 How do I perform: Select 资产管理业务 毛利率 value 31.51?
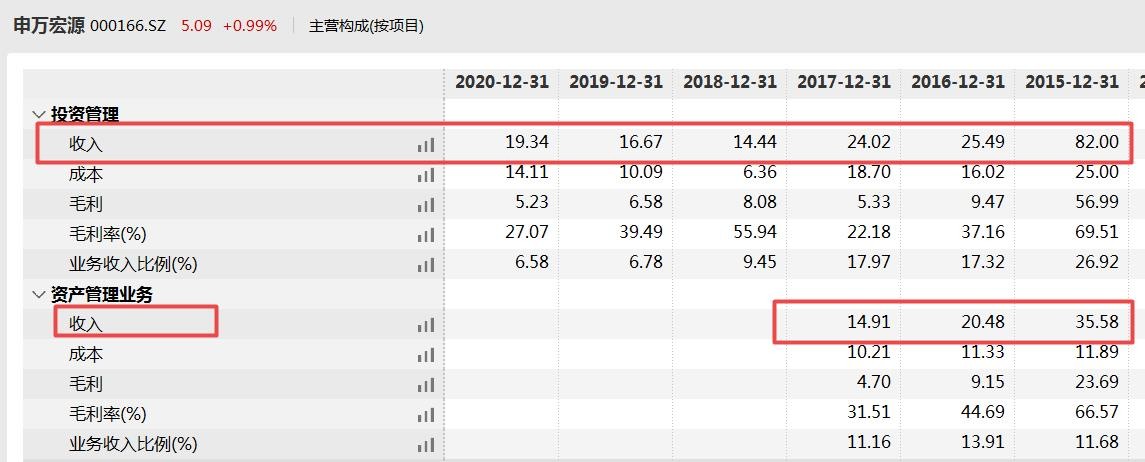click(x=869, y=412)
